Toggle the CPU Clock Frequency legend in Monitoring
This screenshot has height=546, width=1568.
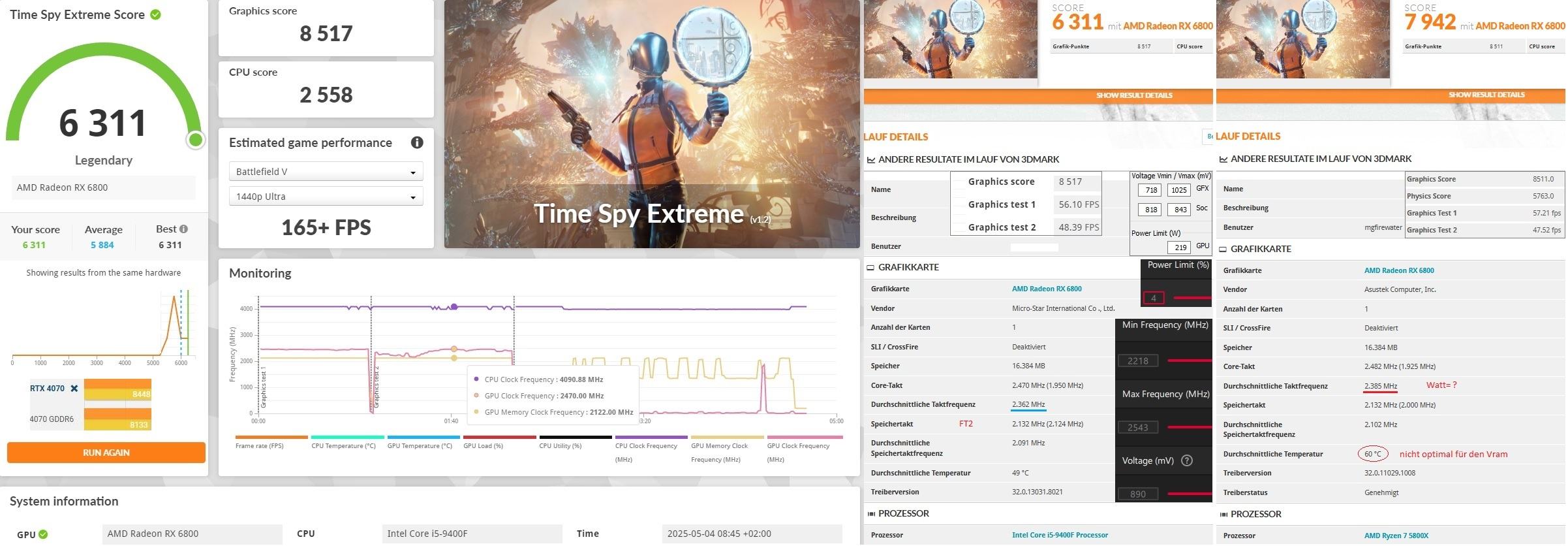pos(651,449)
